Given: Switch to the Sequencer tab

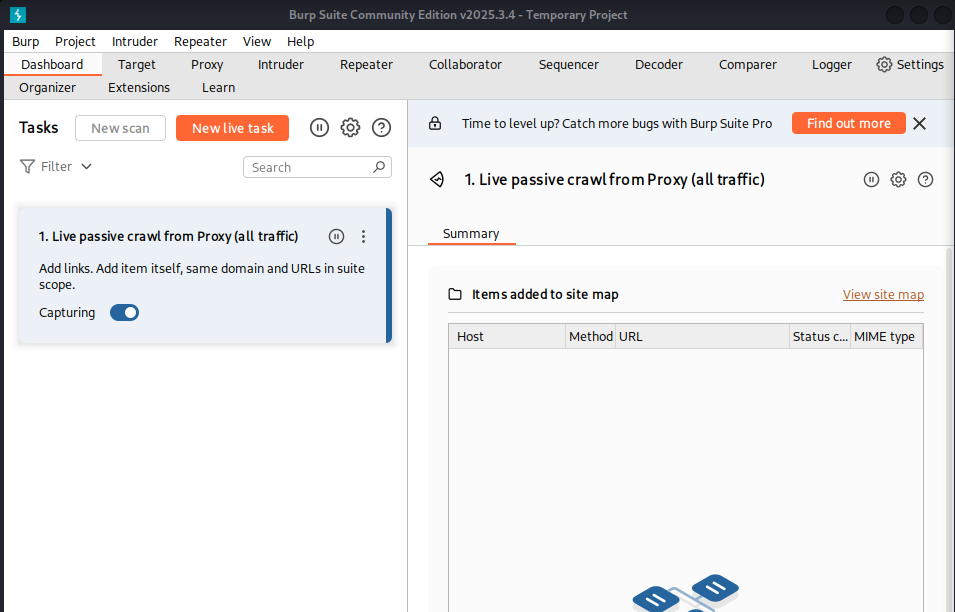Looking at the screenshot, I should pyautogui.click(x=569, y=65).
